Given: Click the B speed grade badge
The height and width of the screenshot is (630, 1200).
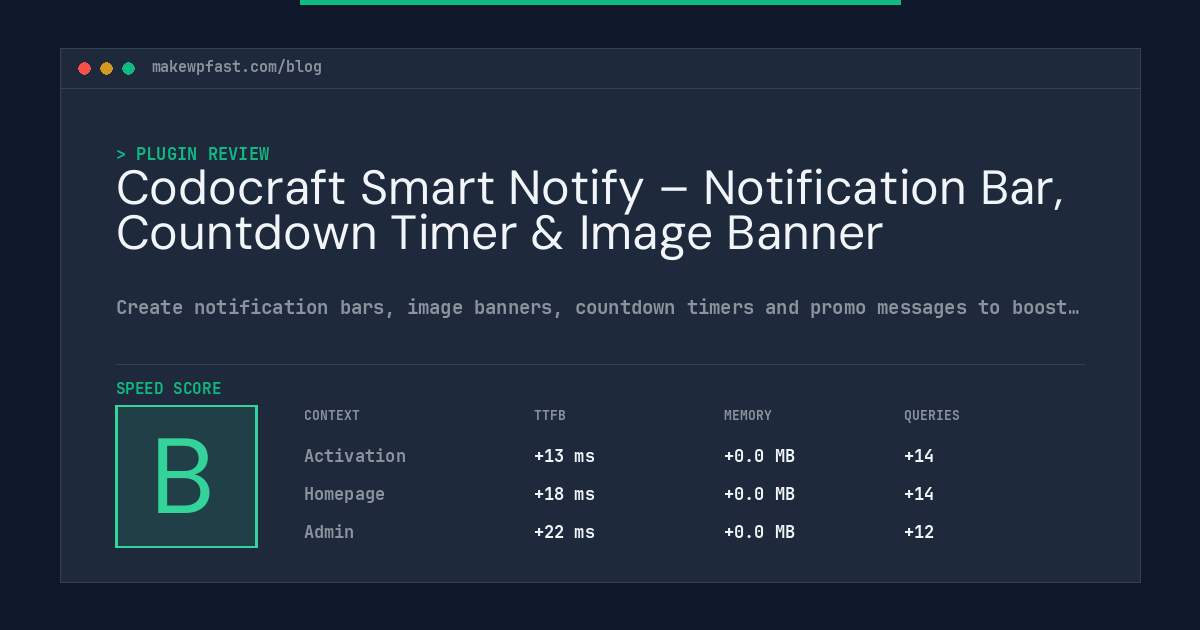Looking at the screenshot, I should pyautogui.click(x=186, y=476).
